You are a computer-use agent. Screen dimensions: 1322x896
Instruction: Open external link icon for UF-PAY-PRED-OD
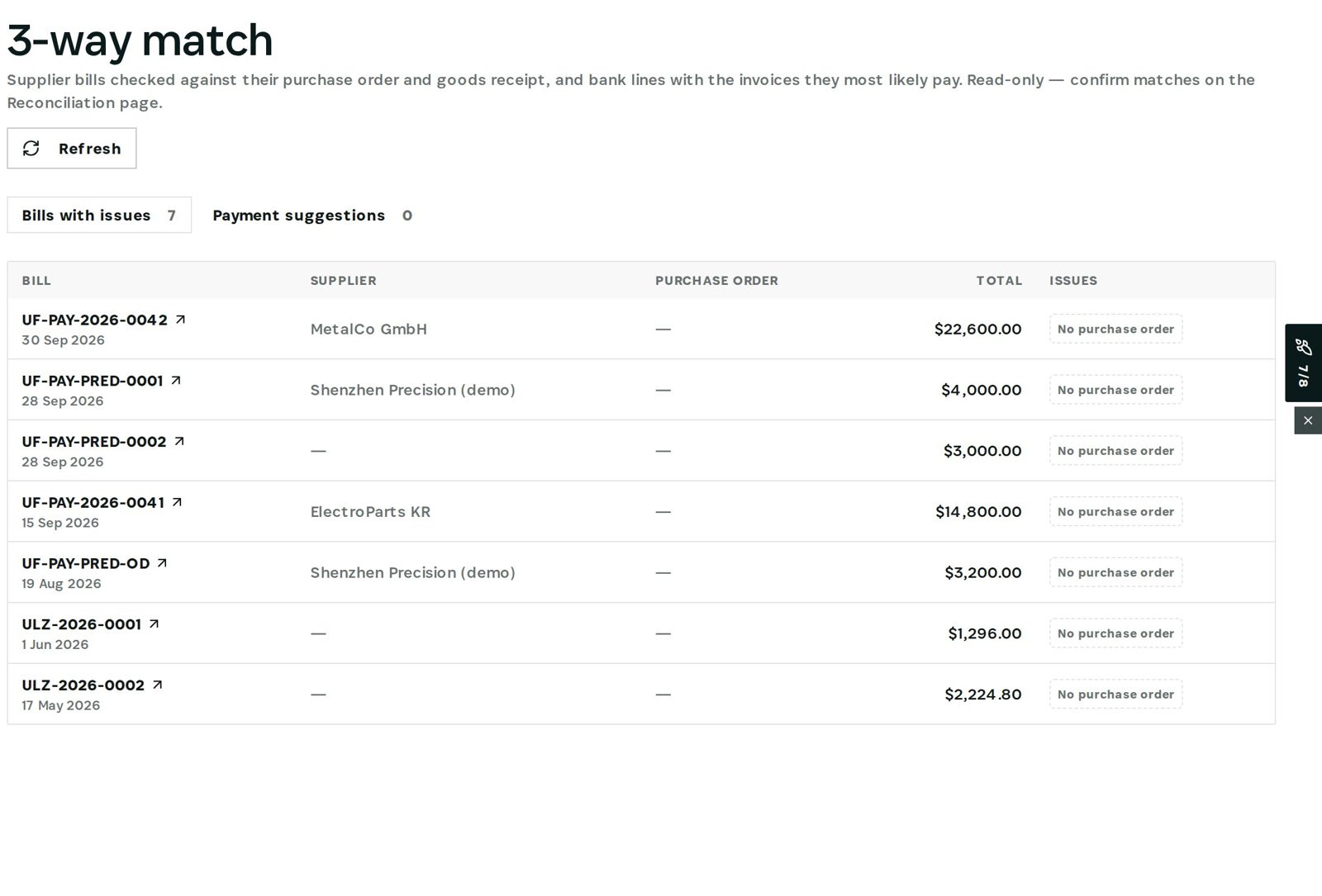tap(162, 563)
